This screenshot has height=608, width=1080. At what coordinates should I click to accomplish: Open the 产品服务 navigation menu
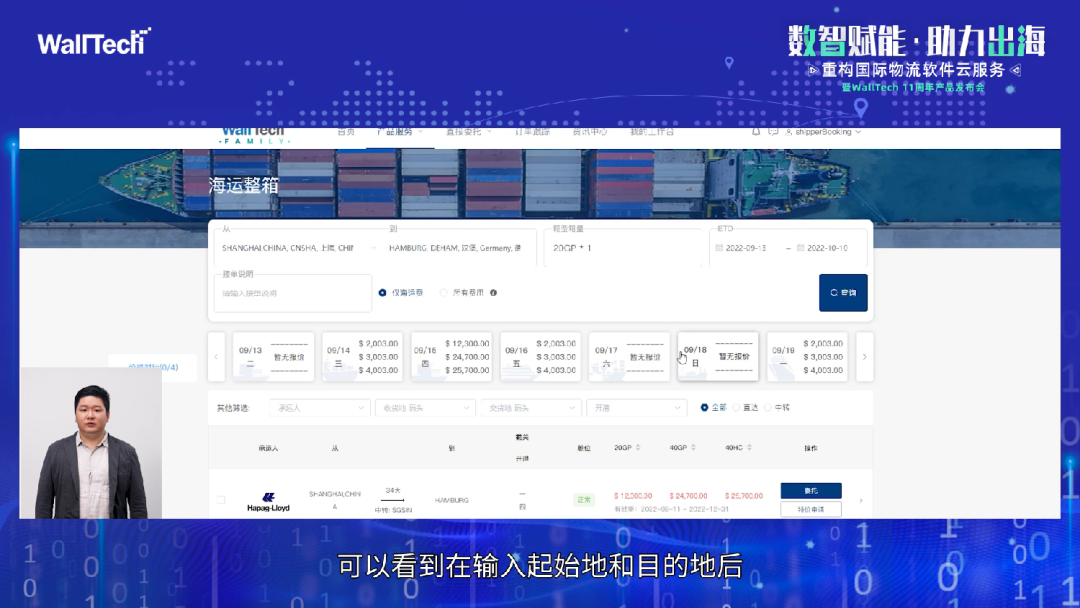click(398, 131)
